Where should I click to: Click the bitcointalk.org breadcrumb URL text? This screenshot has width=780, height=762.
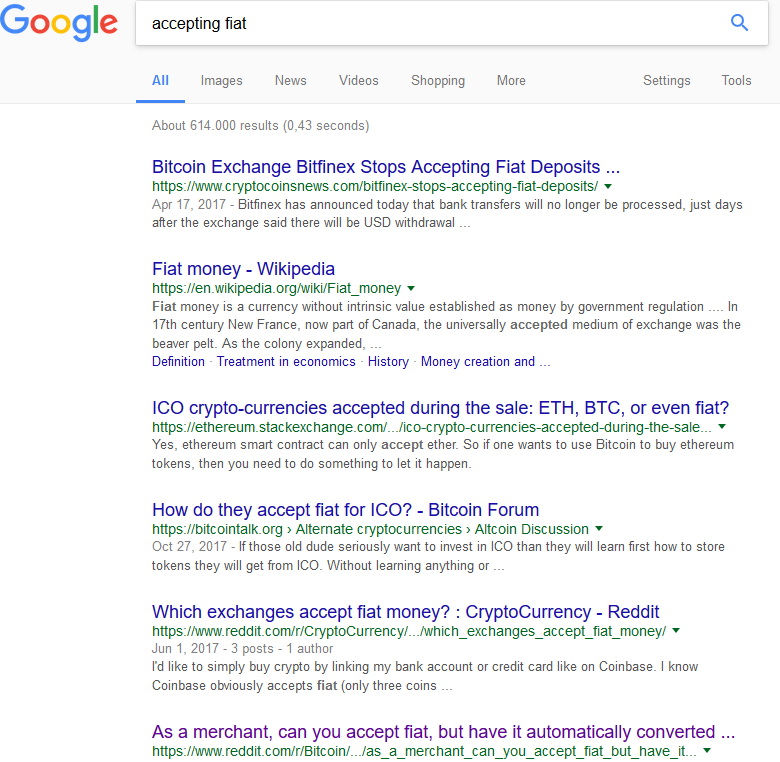[x=371, y=529]
